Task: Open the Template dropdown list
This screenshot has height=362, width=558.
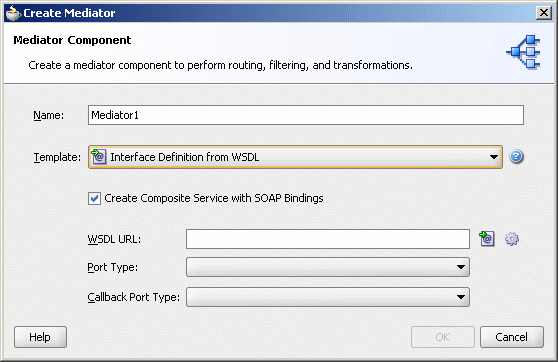Action: [295, 157]
